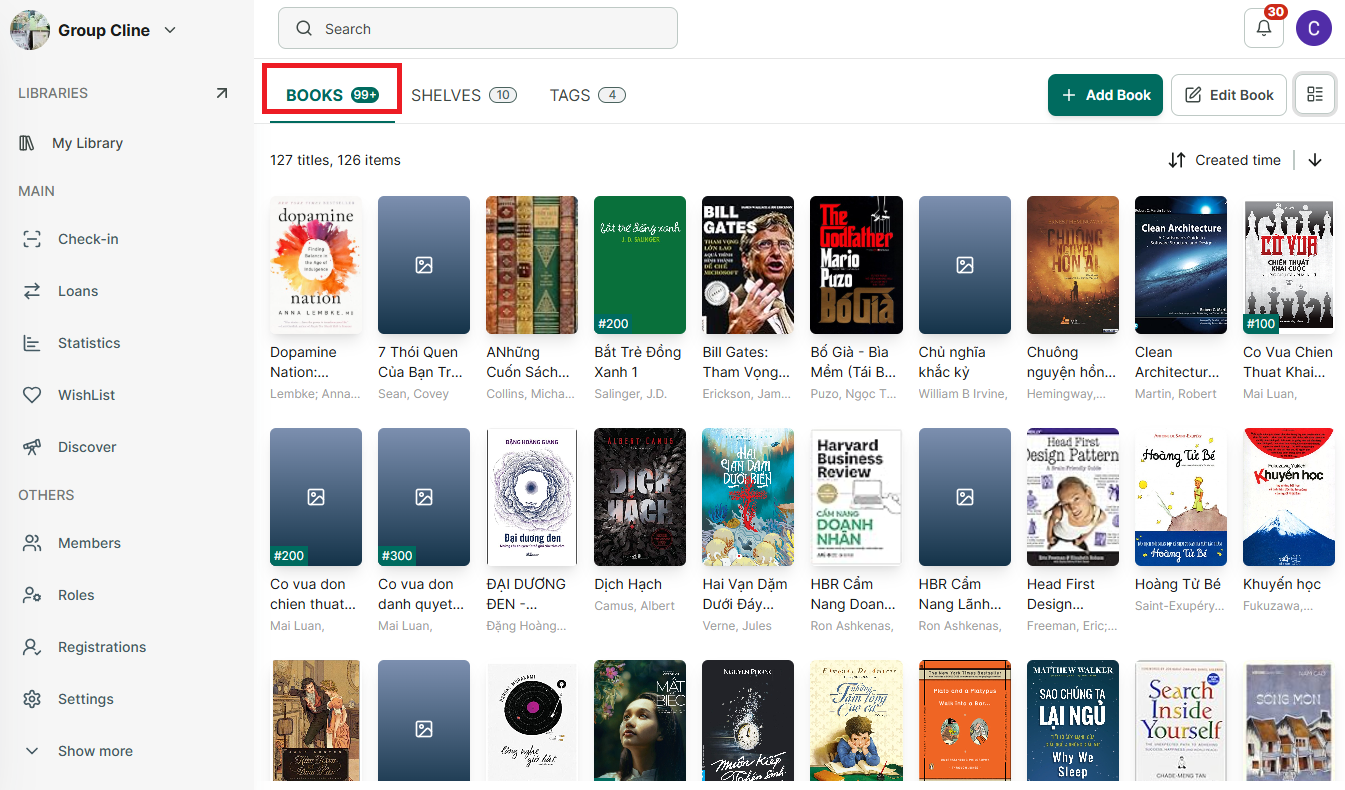This screenshot has height=790, width=1345.
Task: Click the Loans swap-arrows icon
Action: tap(32, 291)
